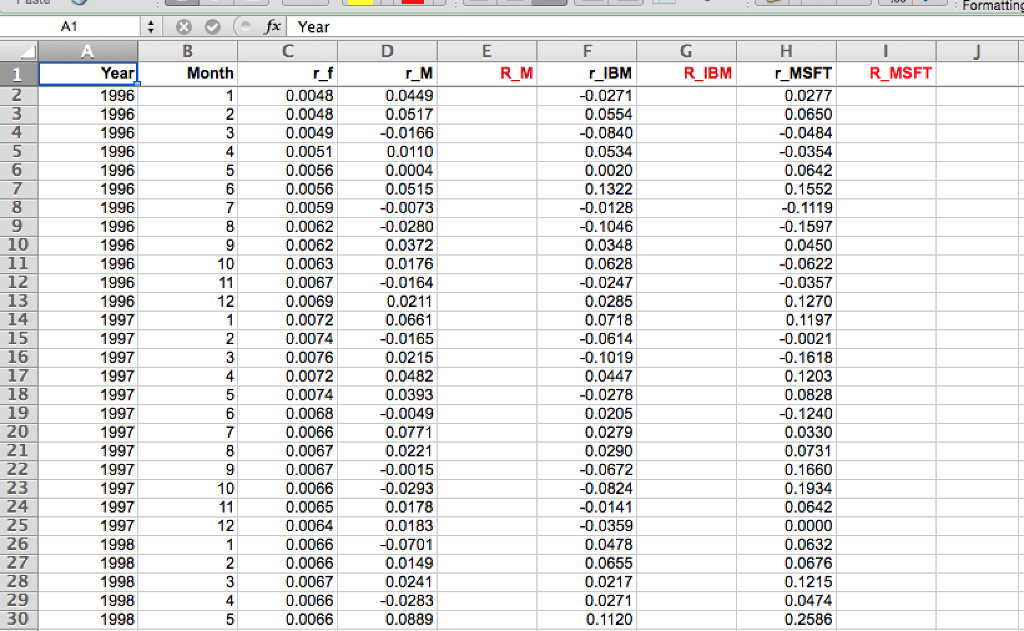Select the r_MSFT header cell in H1
The height and width of the screenshot is (631, 1024).
(785, 73)
